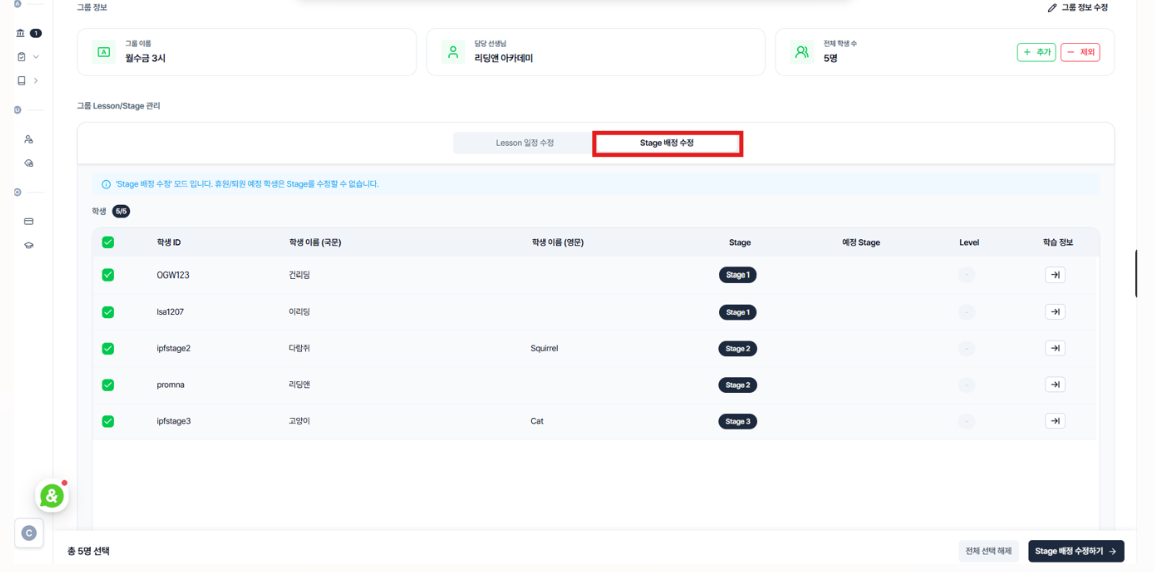The width and height of the screenshot is (1154, 572).
Task: Click the Stage 3 badge for ipfstage3
Action: coord(737,421)
